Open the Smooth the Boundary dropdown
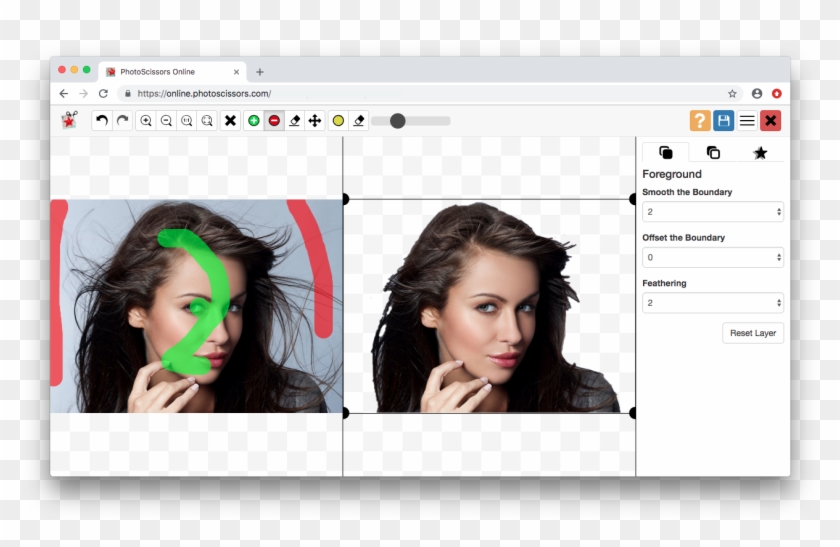Image resolution: width=840 pixels, height=547 pixels. (x=712, y=212)
